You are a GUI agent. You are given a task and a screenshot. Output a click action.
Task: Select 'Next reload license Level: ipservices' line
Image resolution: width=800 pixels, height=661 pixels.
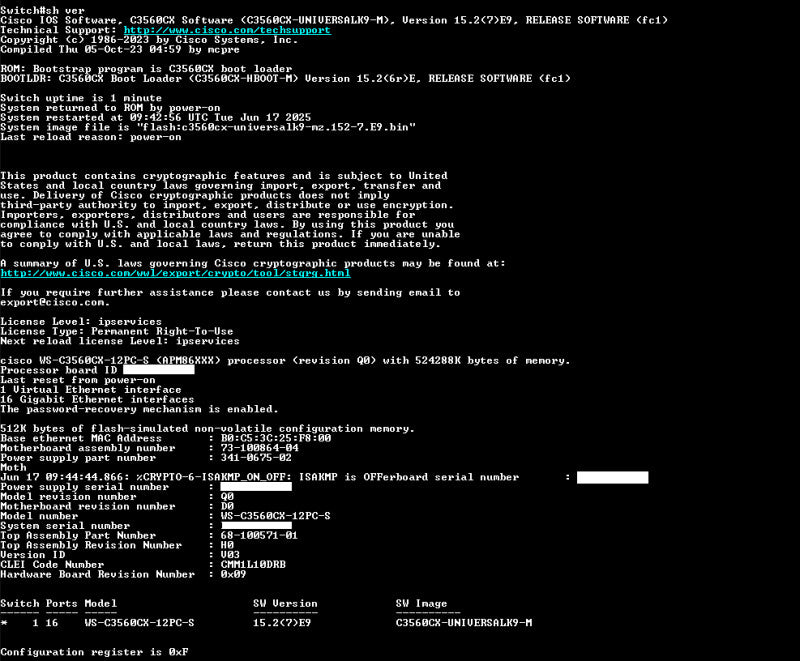click(x=120, y=341)
